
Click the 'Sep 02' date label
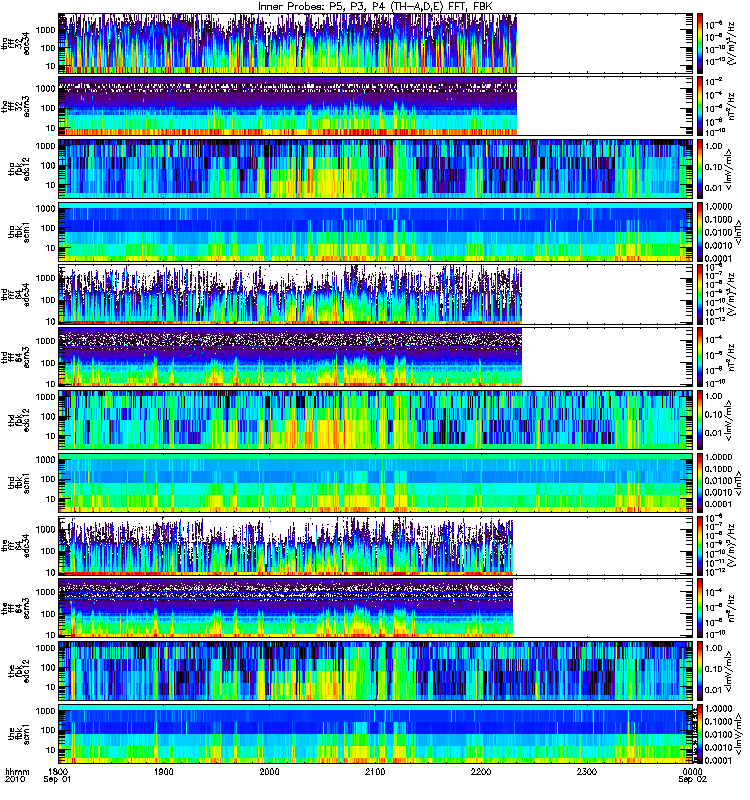692,780
